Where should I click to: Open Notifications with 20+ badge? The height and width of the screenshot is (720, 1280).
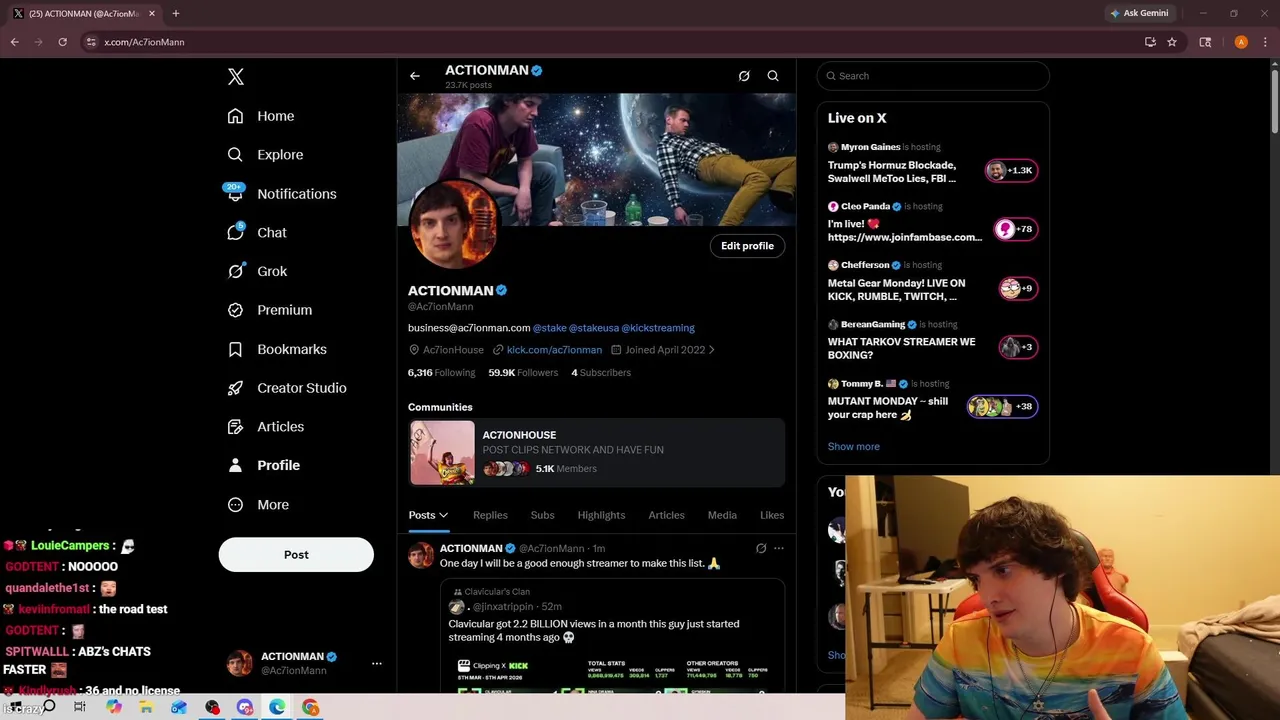281,194
